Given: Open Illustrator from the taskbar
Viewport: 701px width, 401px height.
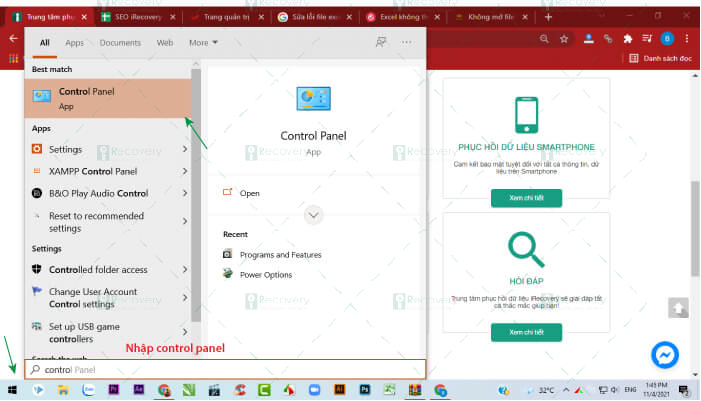Looking at the screenshot, I should pyautogui.click(x=340, y=390).
